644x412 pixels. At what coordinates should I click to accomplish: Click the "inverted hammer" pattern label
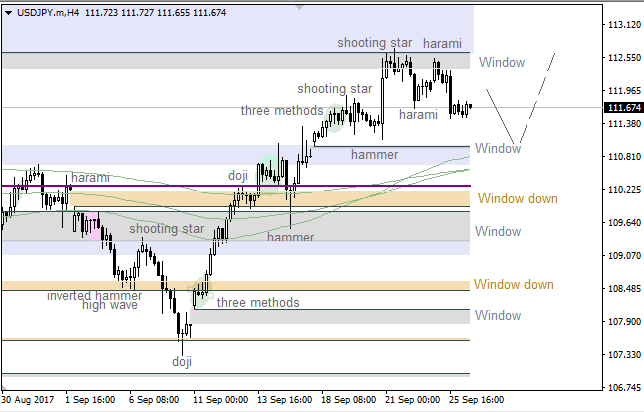click(95, 296)
